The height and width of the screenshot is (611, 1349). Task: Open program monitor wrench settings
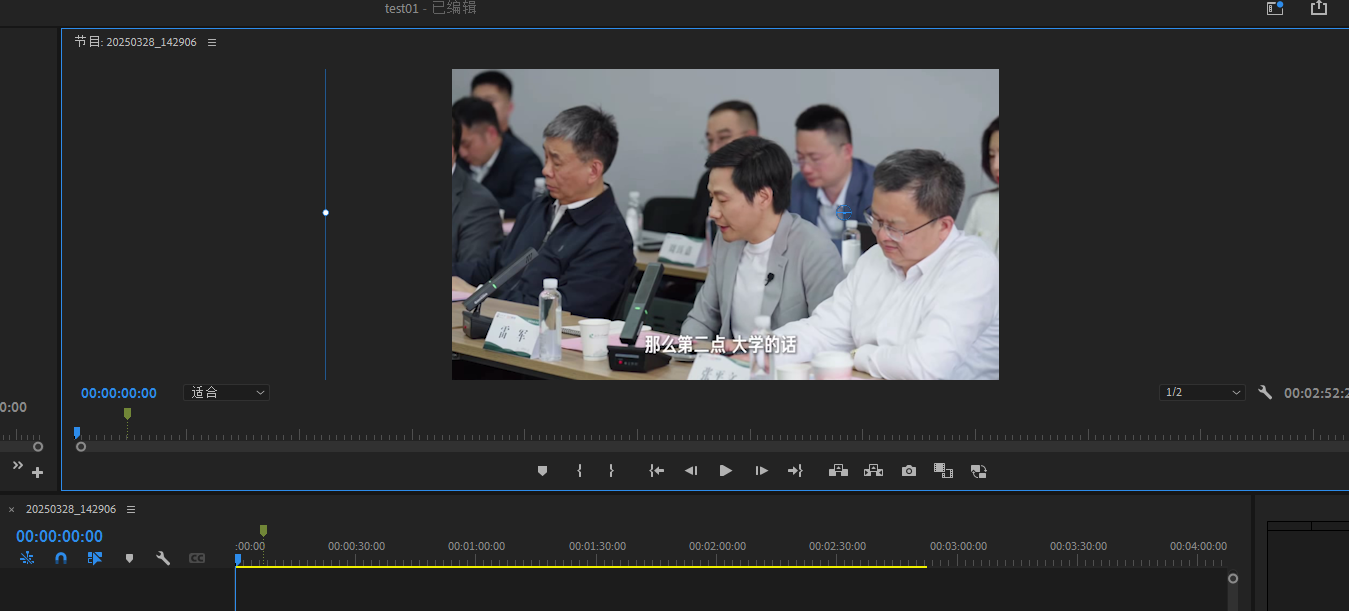(x=1265, y=393)
